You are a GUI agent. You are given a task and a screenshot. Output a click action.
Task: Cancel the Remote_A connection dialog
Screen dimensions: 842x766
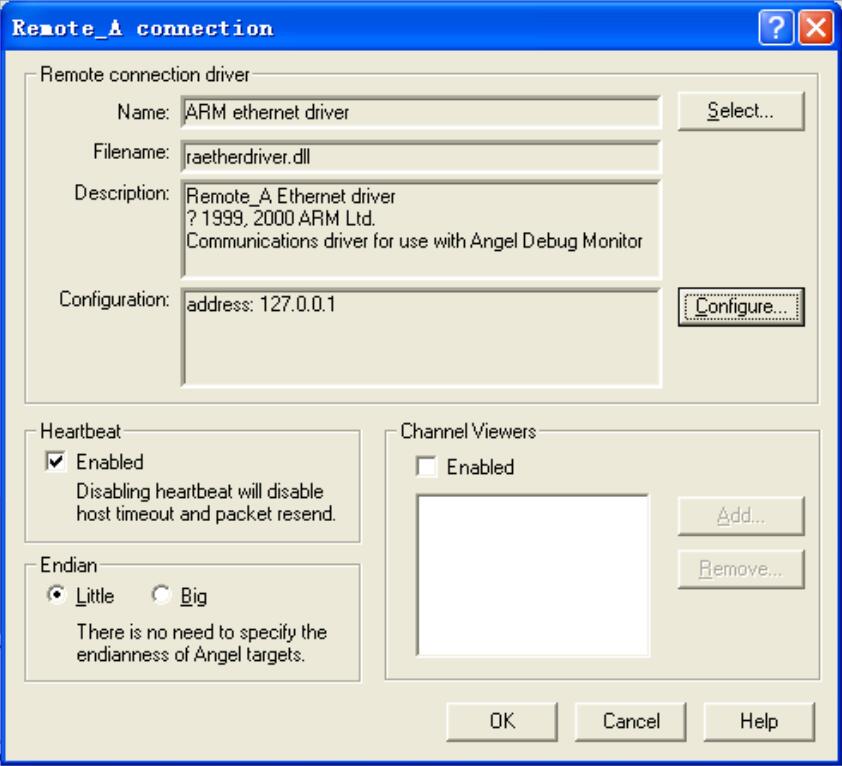pos(630,721)
